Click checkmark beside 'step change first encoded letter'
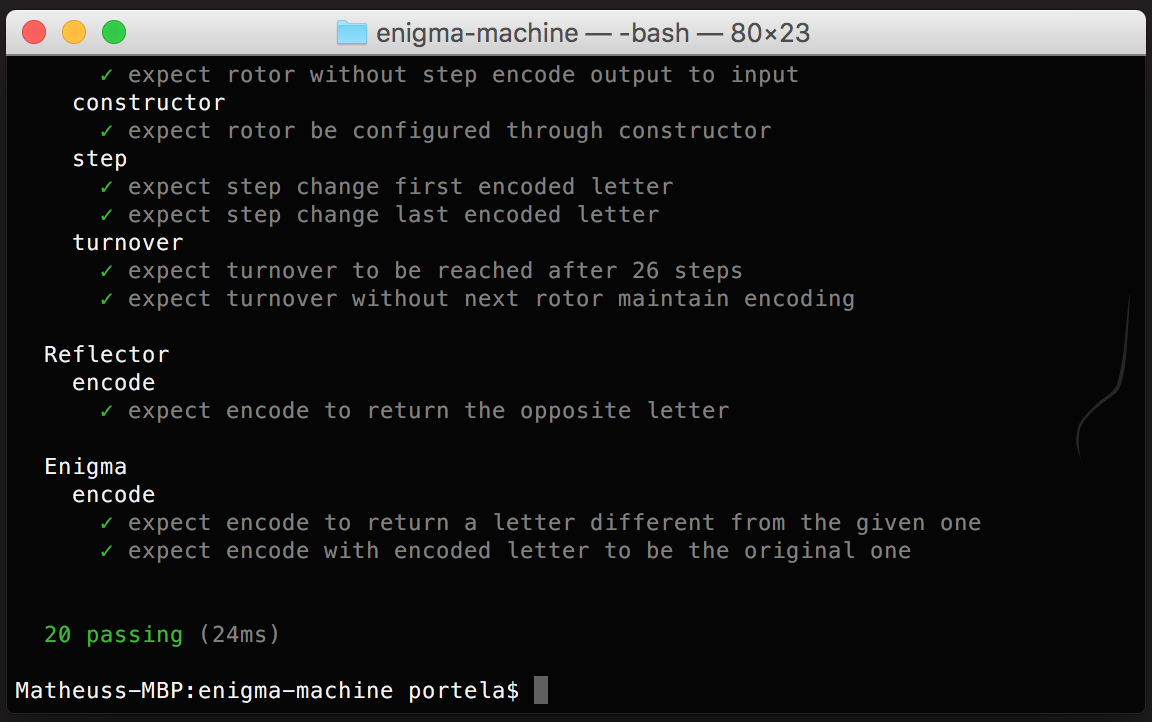1152x722 pixels. coord(107,187)
